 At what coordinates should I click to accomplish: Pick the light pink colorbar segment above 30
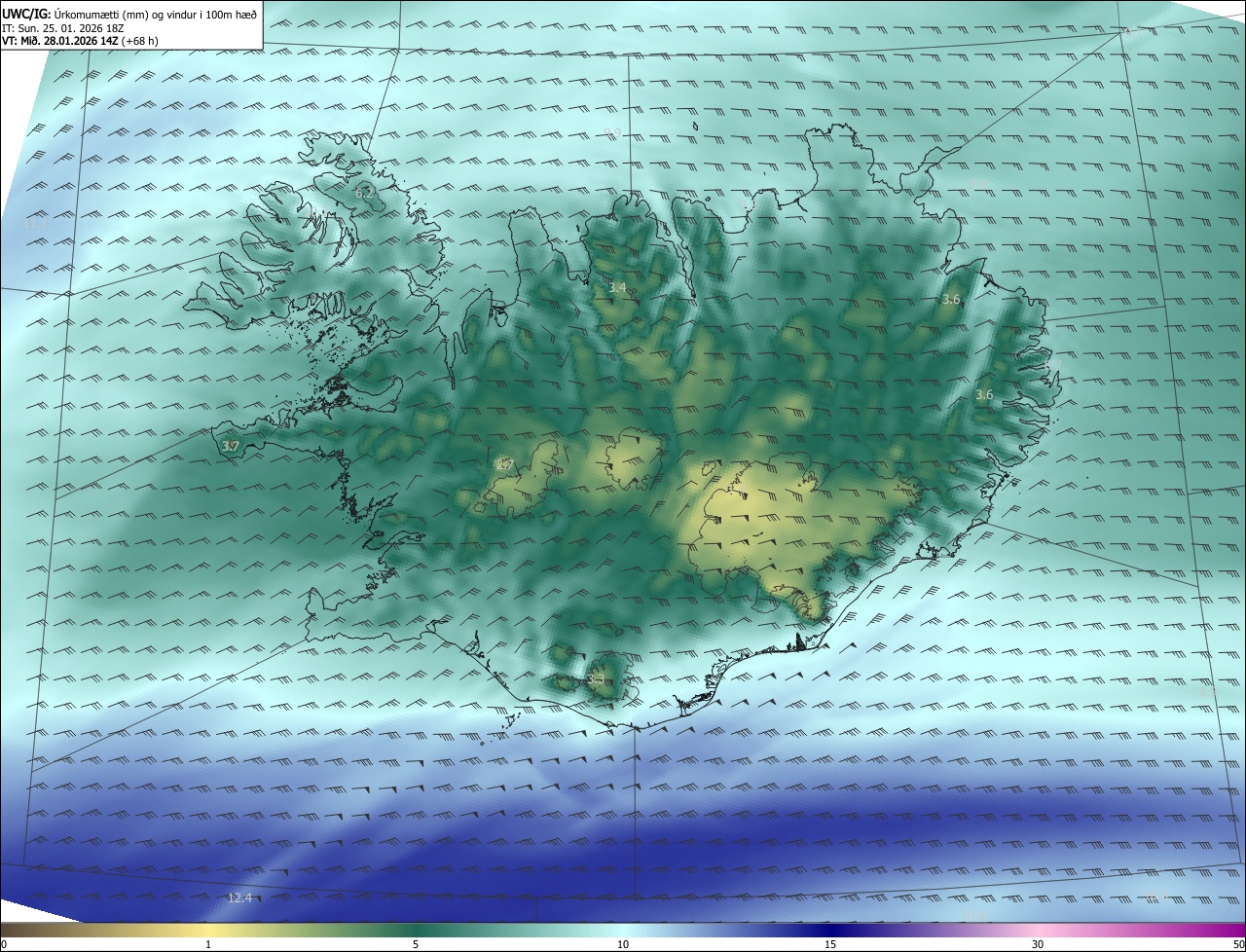[1038, 930]
